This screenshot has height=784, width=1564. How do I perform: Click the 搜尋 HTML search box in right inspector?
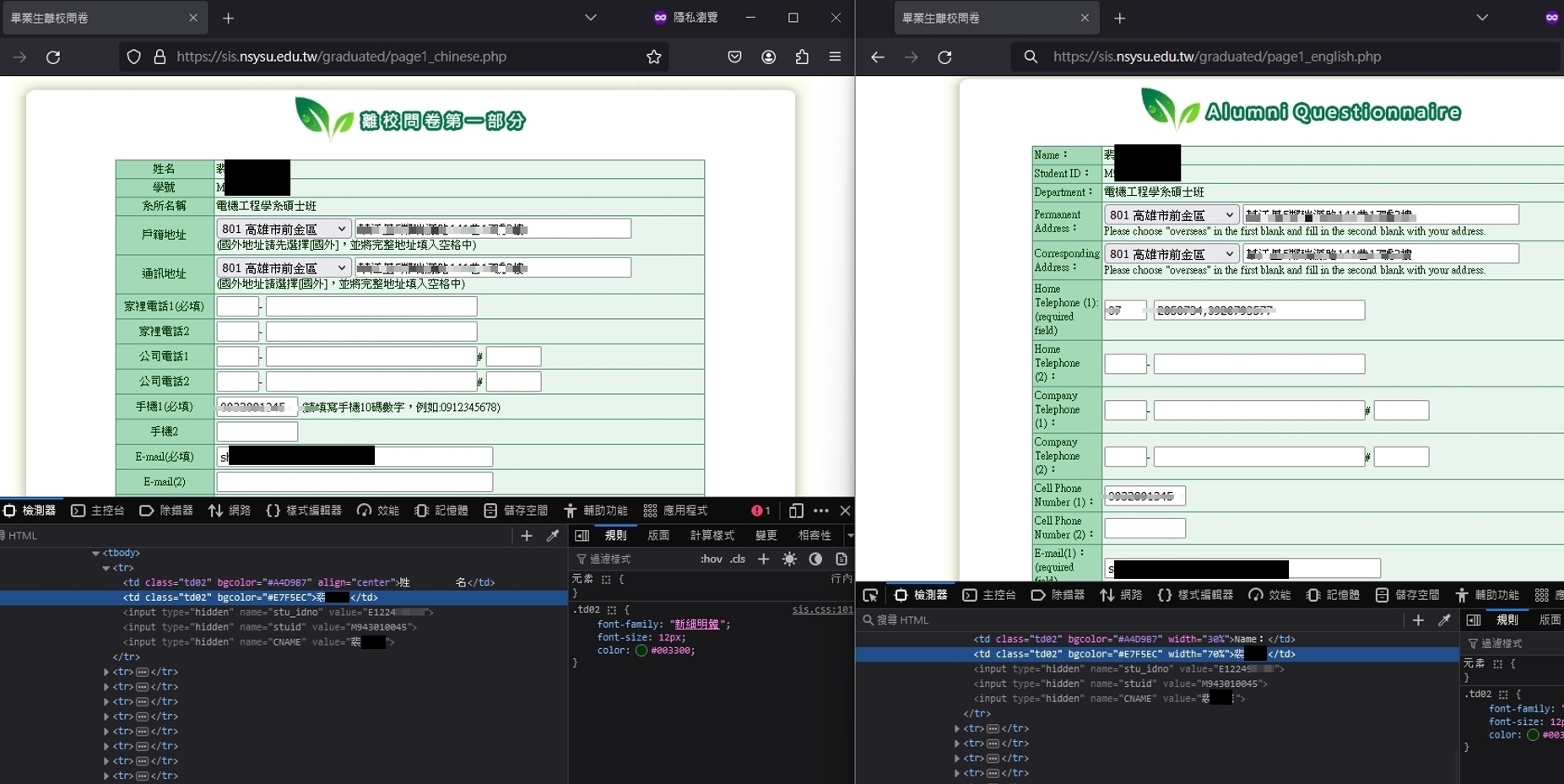click(x=1131, y=619)
